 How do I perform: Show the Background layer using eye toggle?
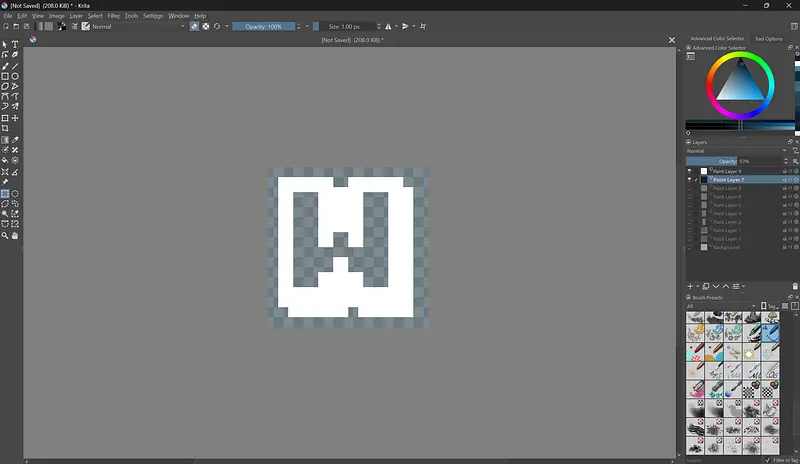[689, 247]
